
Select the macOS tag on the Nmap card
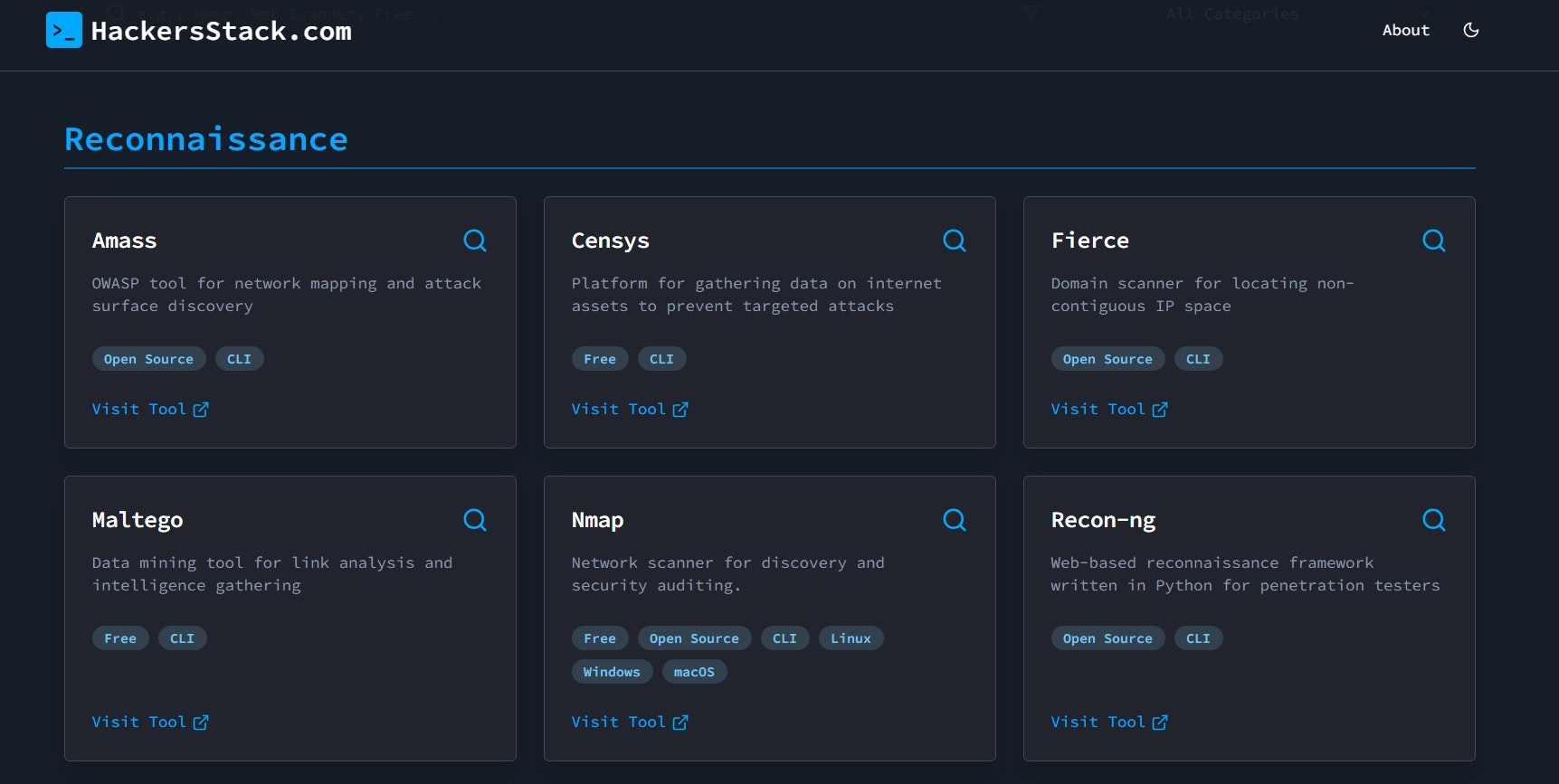click(x=694, y=672)
